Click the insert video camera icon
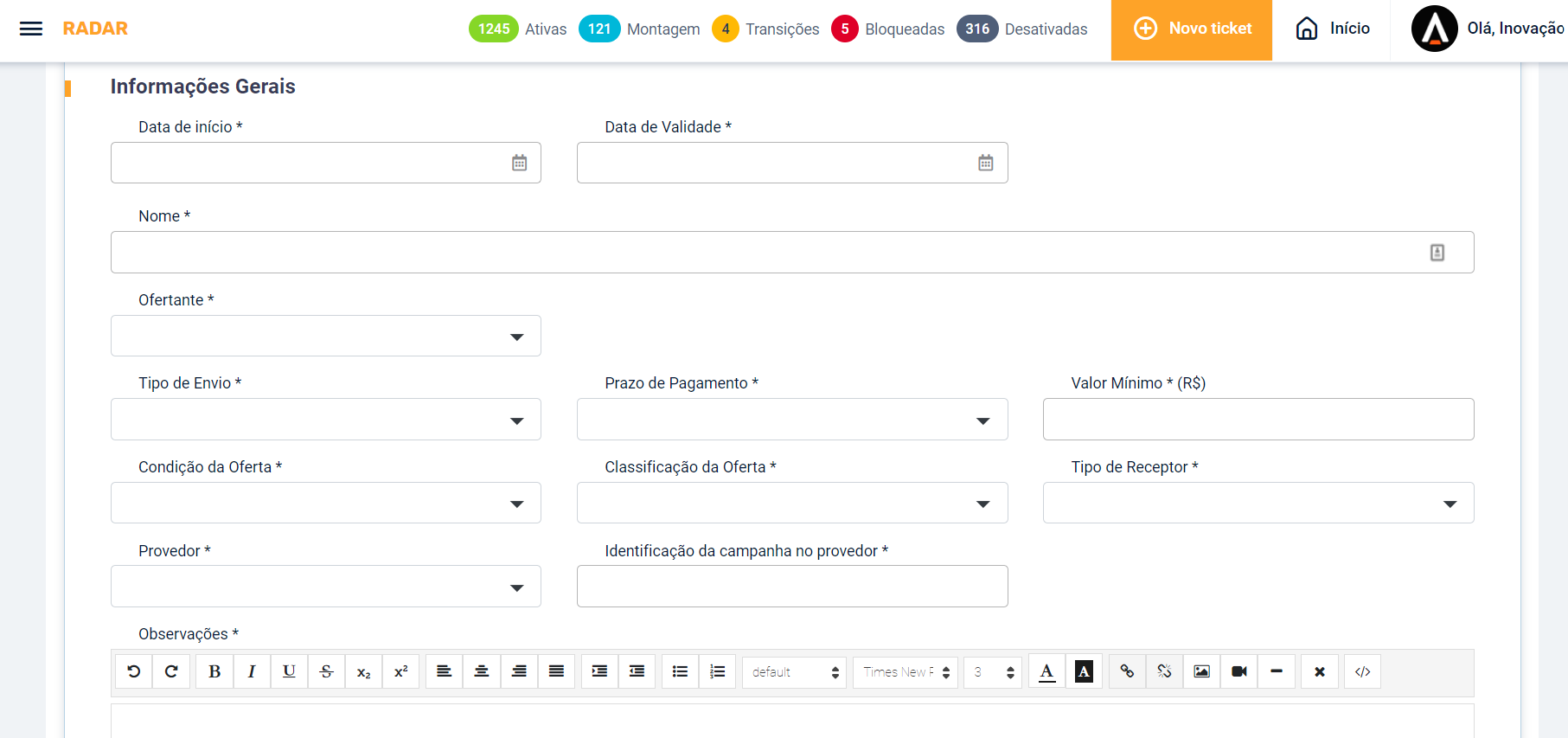The height and width of the screenshot is (738, 1568). click(x=1238, y=671)
